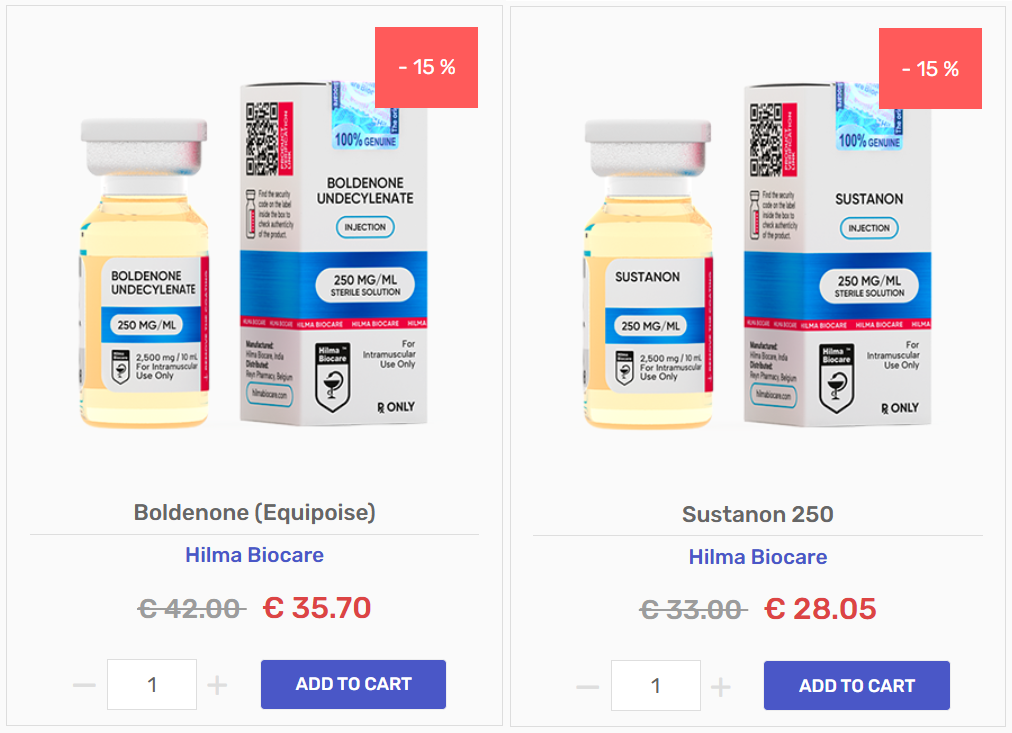The height and width of the screenshot is (733, 1012).
Task: Open the Sustanon 250 product title
Action: coord(758,515)
